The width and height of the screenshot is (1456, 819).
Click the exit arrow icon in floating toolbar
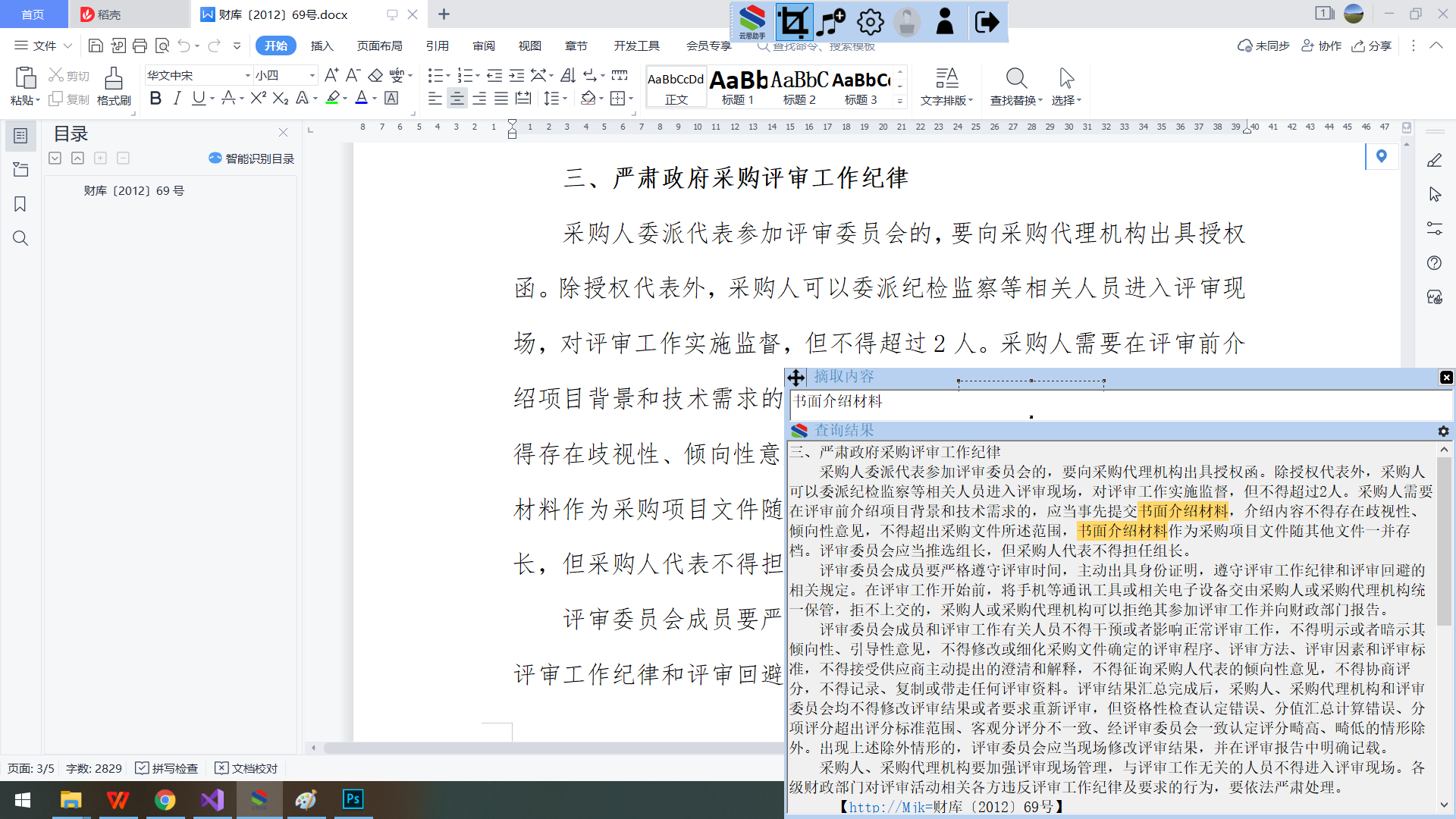pyautogui.click(x=986, y=21)
